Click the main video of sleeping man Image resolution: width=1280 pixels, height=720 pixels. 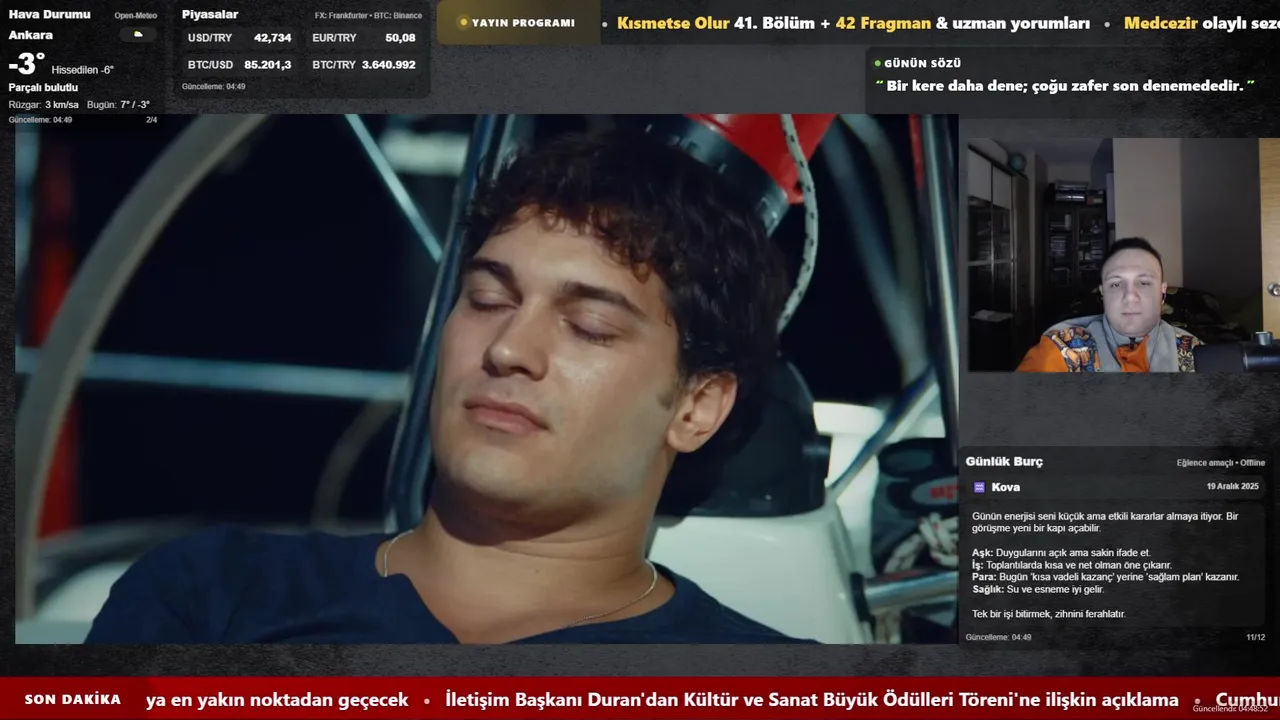[486, 379]
